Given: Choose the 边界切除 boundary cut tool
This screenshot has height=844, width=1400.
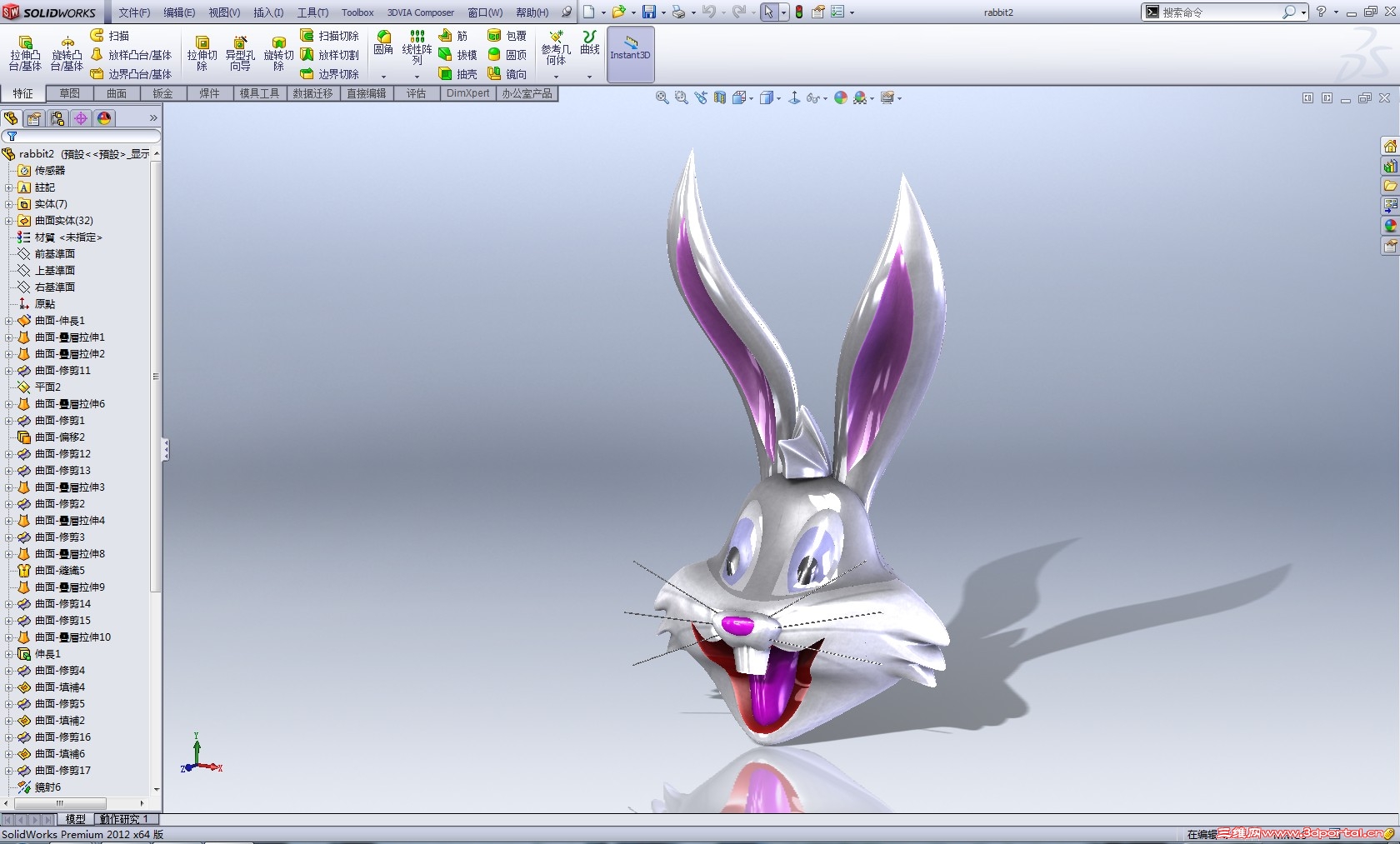Looking at the screenshot, I should coord(330,74).
